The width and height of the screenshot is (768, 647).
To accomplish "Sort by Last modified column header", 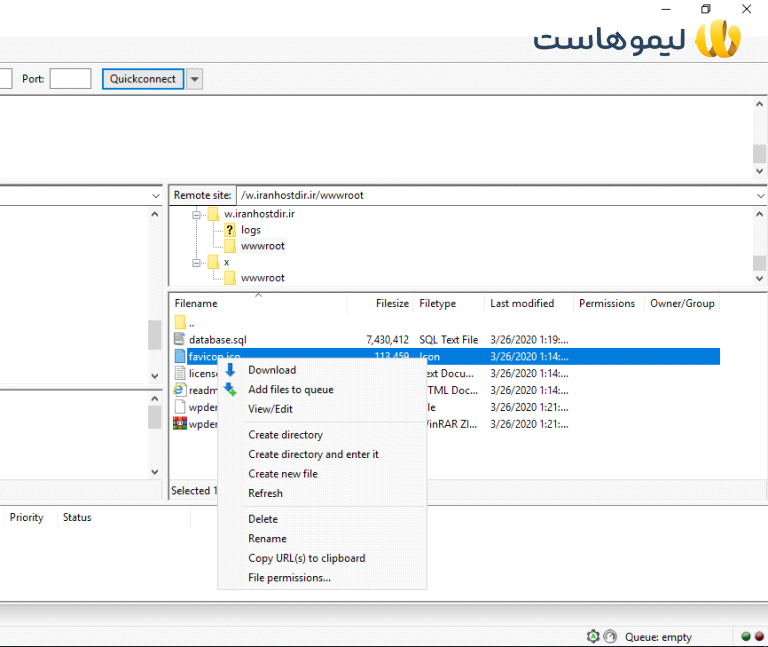I will tap(528, 303).
